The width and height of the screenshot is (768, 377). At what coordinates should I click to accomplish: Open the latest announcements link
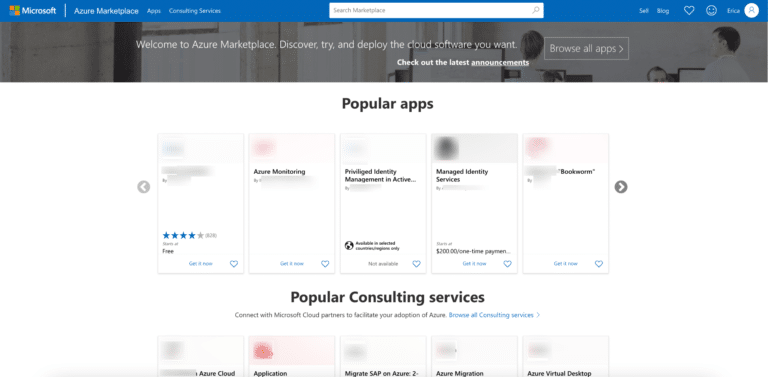point(500,63)
